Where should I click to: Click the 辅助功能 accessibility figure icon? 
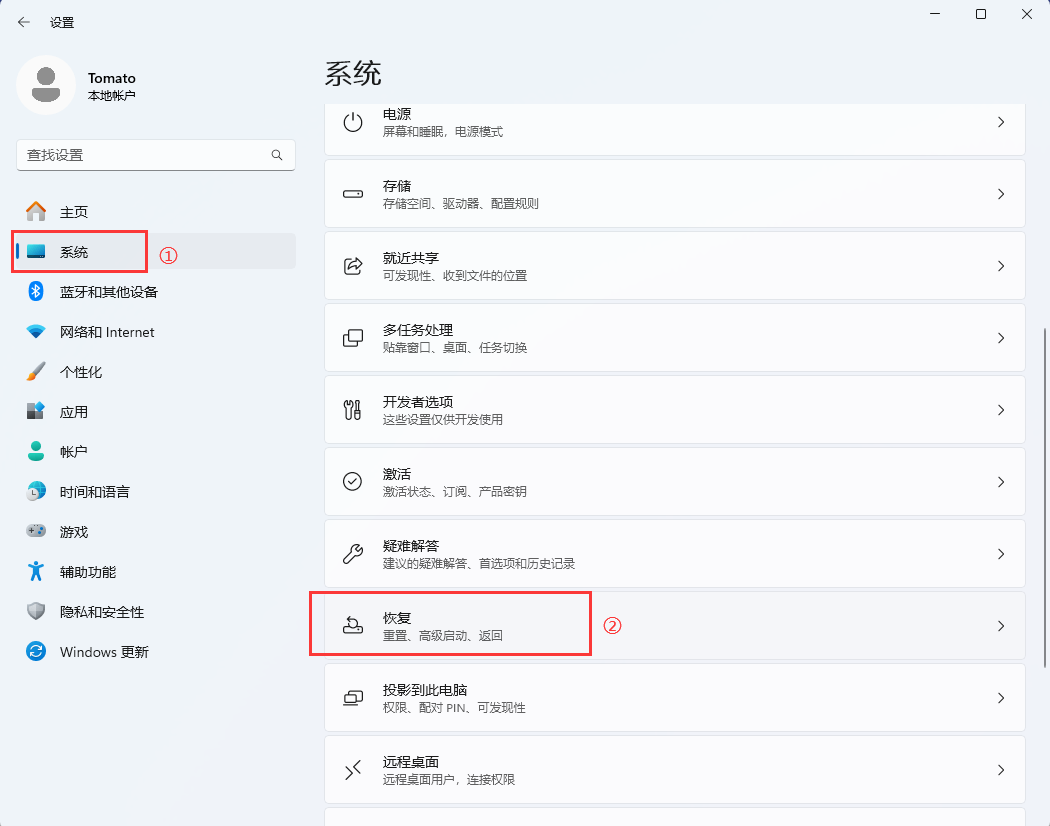pyautogui.click(x=36, y=572)
